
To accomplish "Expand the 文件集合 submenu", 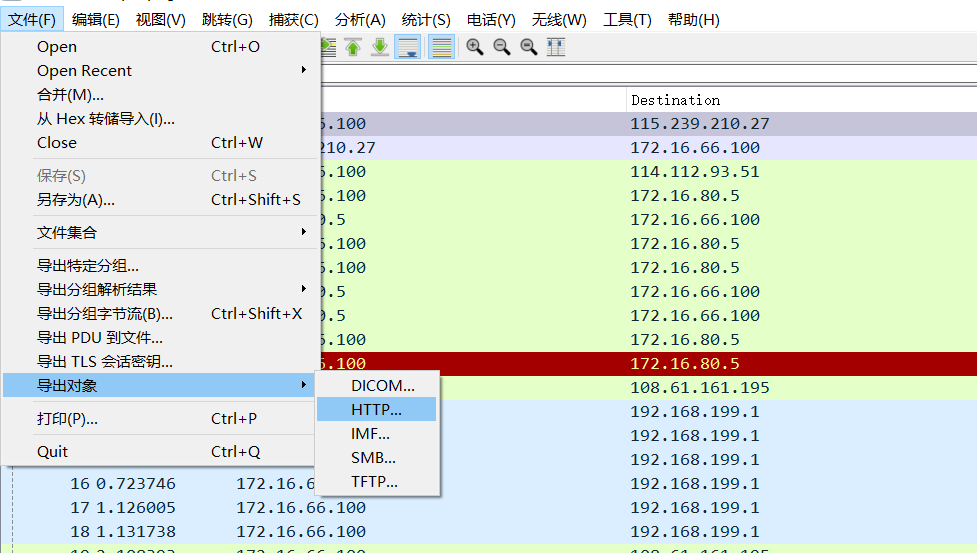I will click(x=160, y=232).
